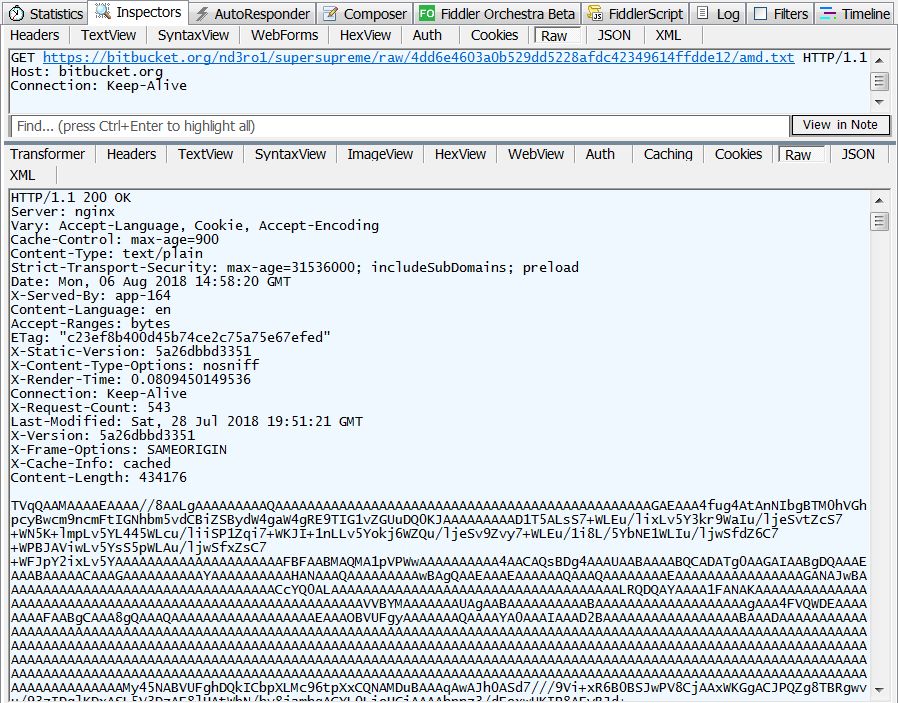Viewport: 898px width, 703px height.
Task: Open the response TextView tab
Action: [x=205, y=155]
